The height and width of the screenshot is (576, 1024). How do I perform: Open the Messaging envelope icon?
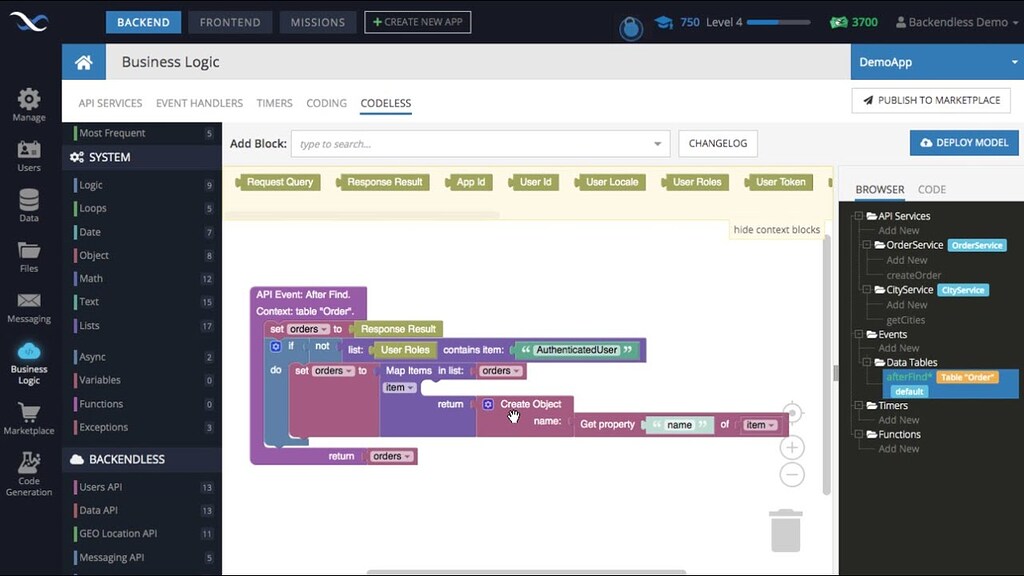coord(29,300)
